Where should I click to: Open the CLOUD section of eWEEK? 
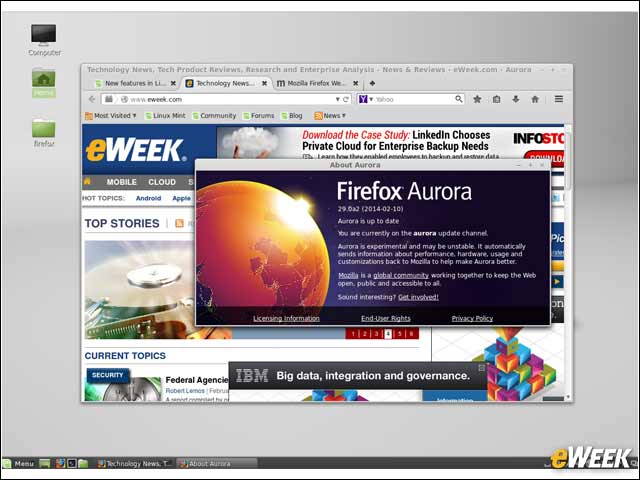(x=162, y=182)
